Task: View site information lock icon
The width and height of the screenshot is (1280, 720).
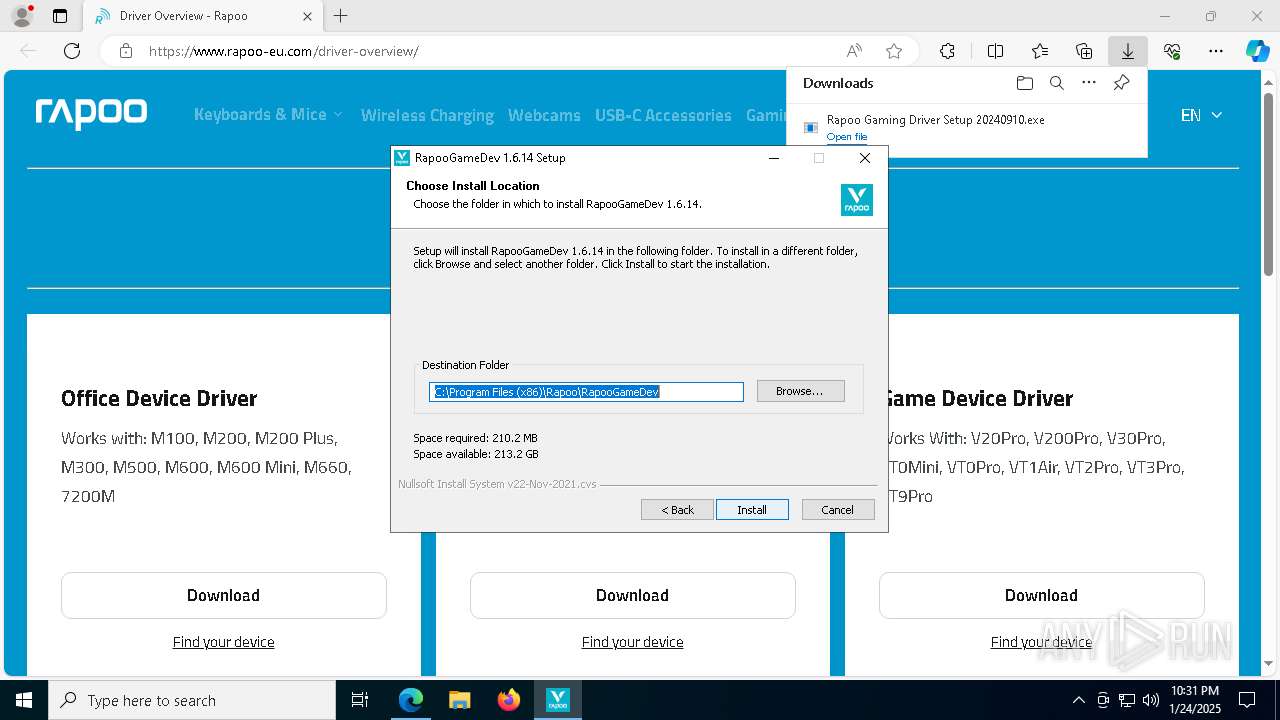Action: click(126, 51)
